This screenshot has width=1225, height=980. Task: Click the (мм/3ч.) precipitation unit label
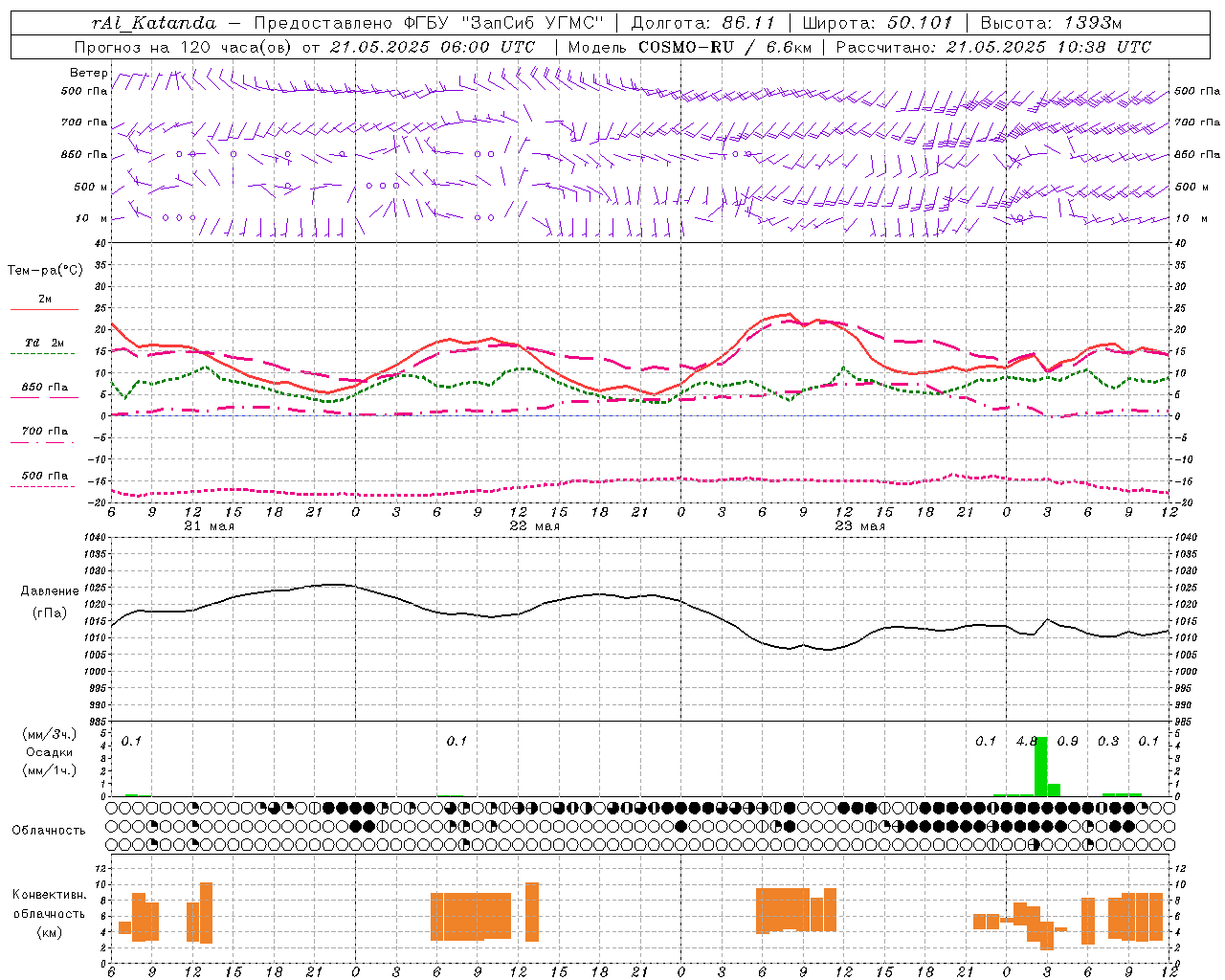click(x=49, y=735)
